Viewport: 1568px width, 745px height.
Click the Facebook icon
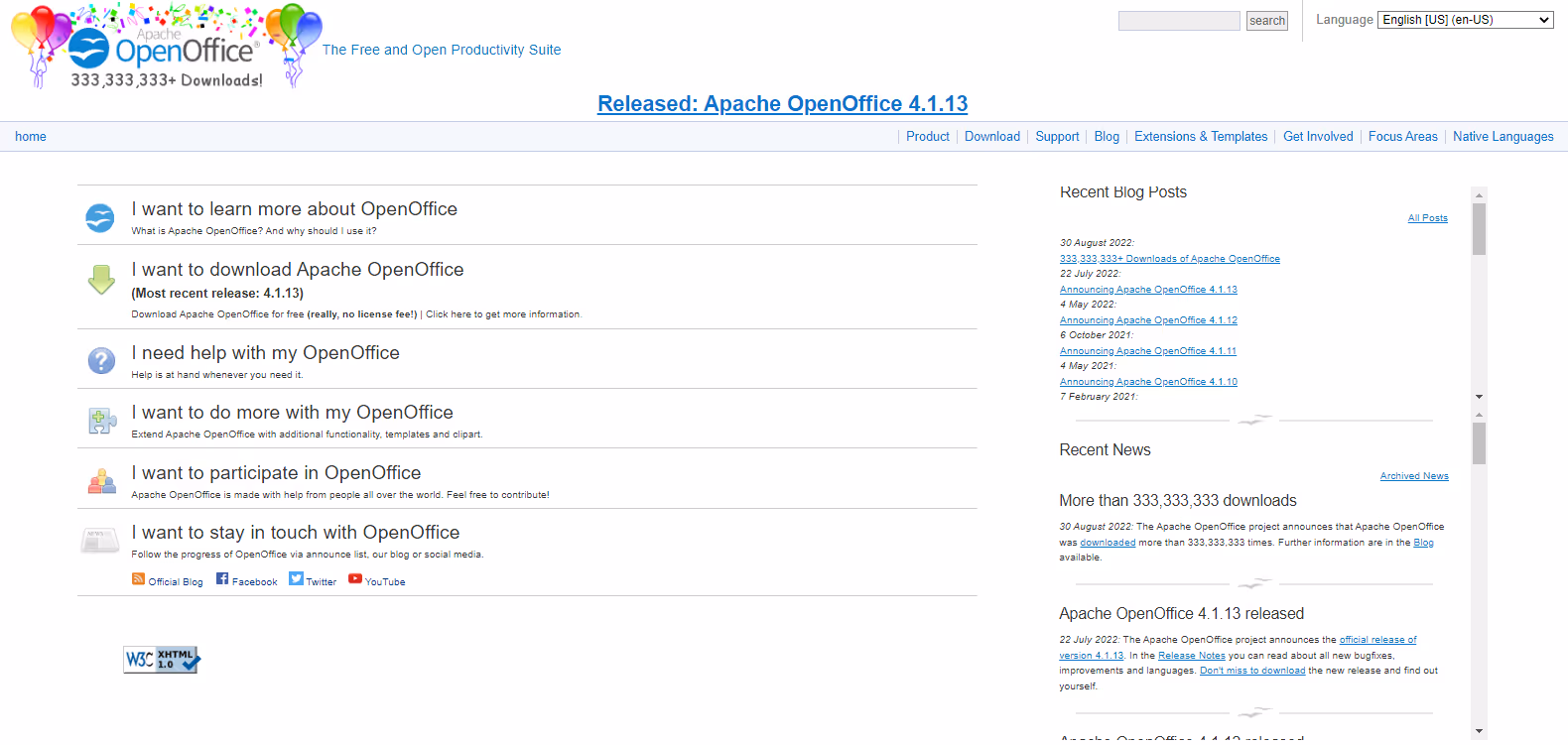(x=222, y=579)
